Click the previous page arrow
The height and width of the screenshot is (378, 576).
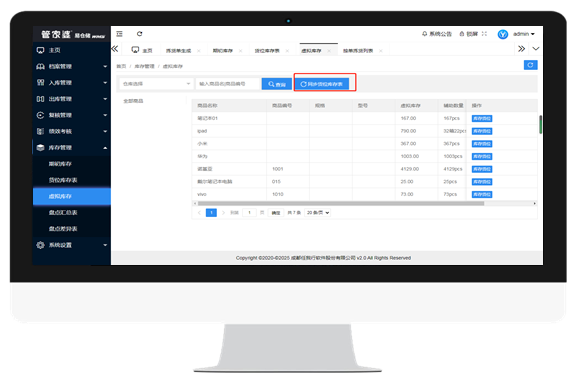tap(199, 213)
